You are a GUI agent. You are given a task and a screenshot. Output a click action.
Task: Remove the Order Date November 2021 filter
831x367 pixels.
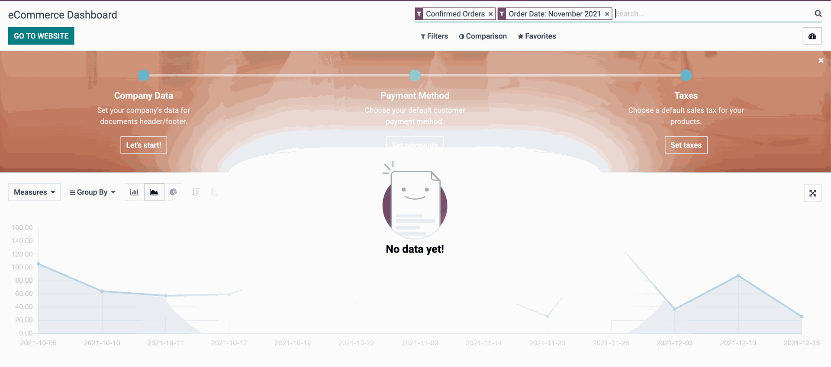[607, 14]
